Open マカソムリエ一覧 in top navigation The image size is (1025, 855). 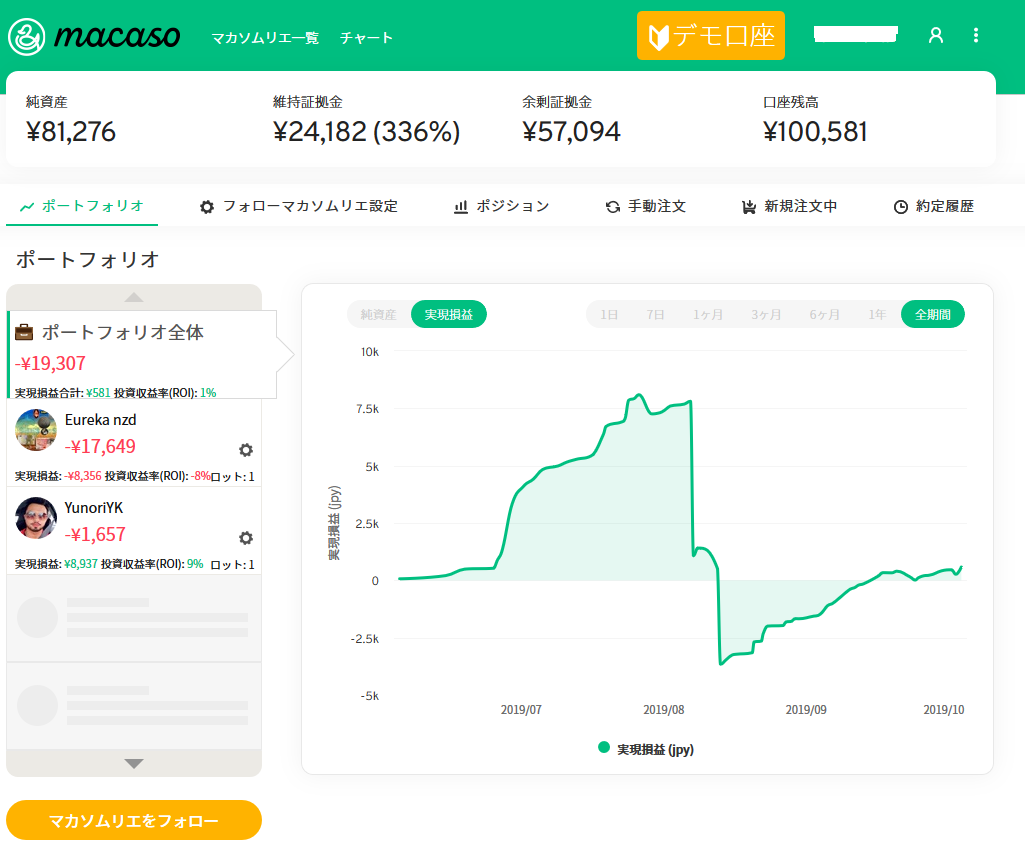(x=265, y=38)
